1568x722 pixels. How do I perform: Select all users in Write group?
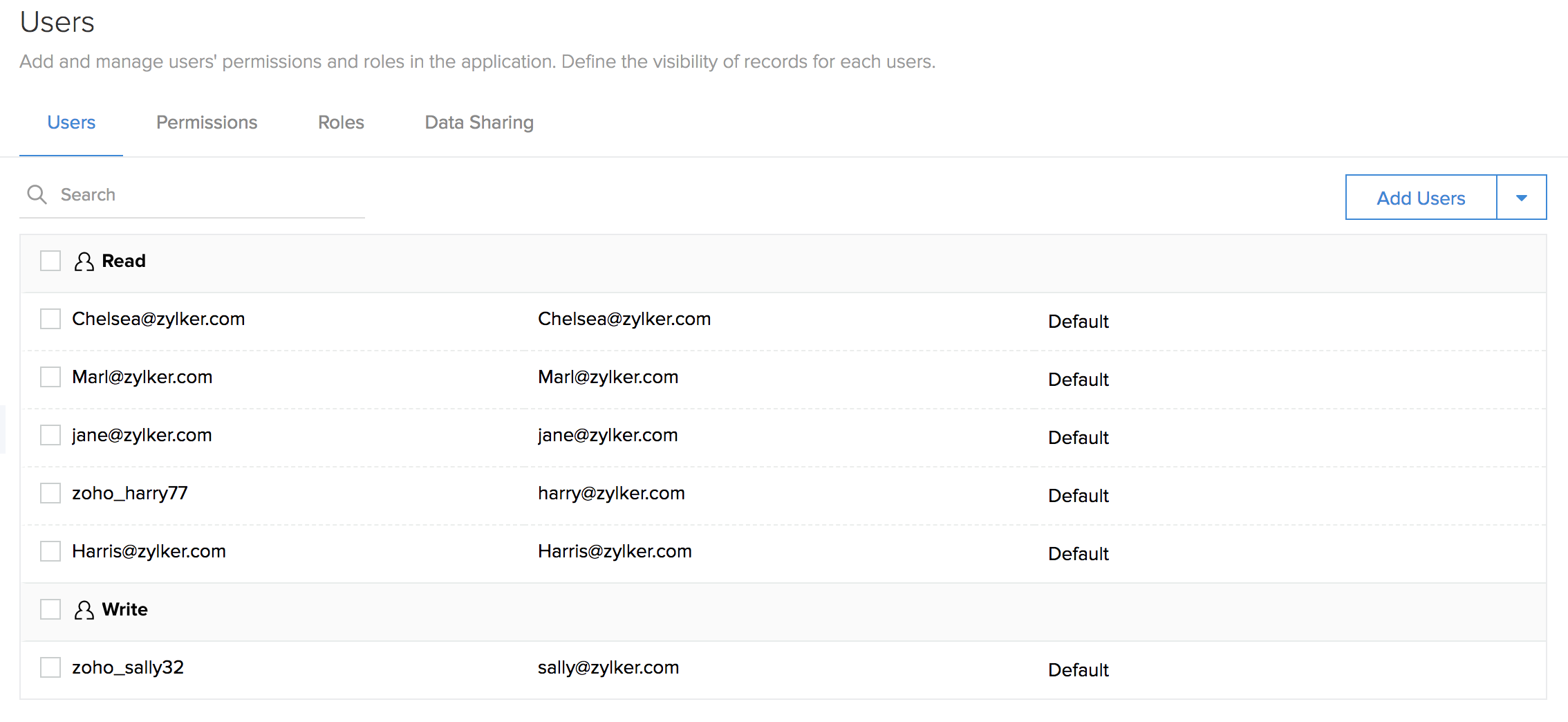[x=50, y=609]
